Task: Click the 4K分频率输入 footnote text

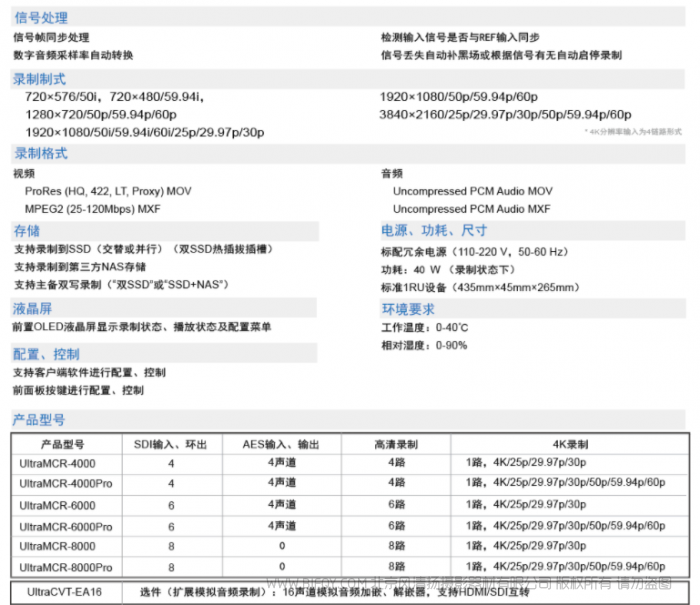Action: click(x=633, y=131)
